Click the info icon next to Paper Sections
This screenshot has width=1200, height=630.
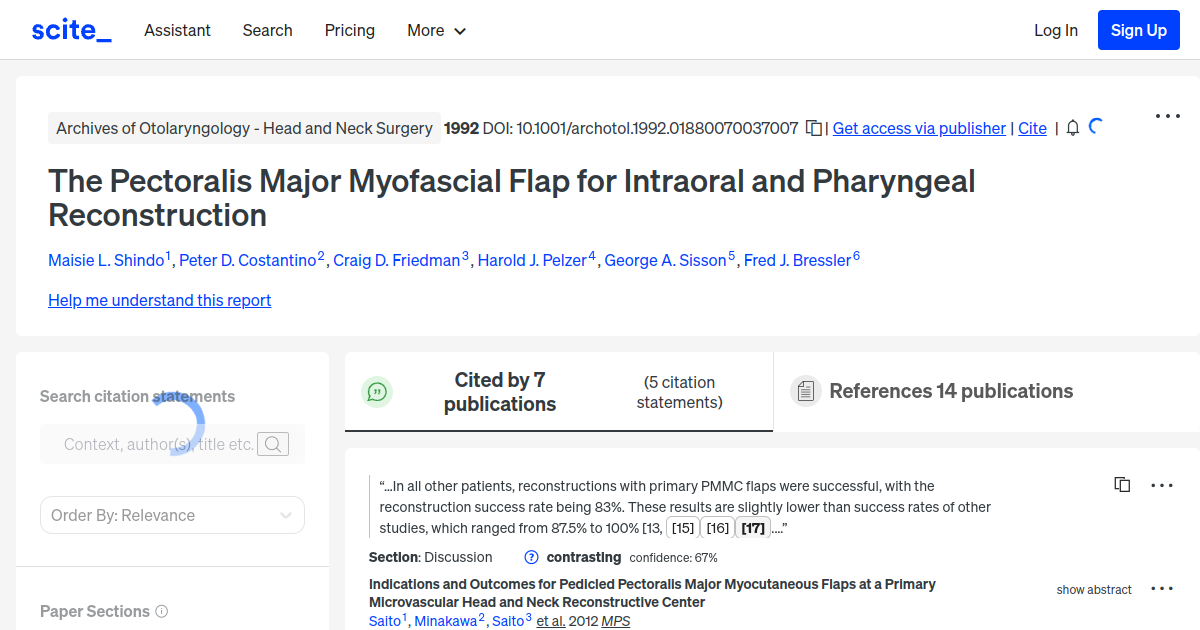[162, 611]
